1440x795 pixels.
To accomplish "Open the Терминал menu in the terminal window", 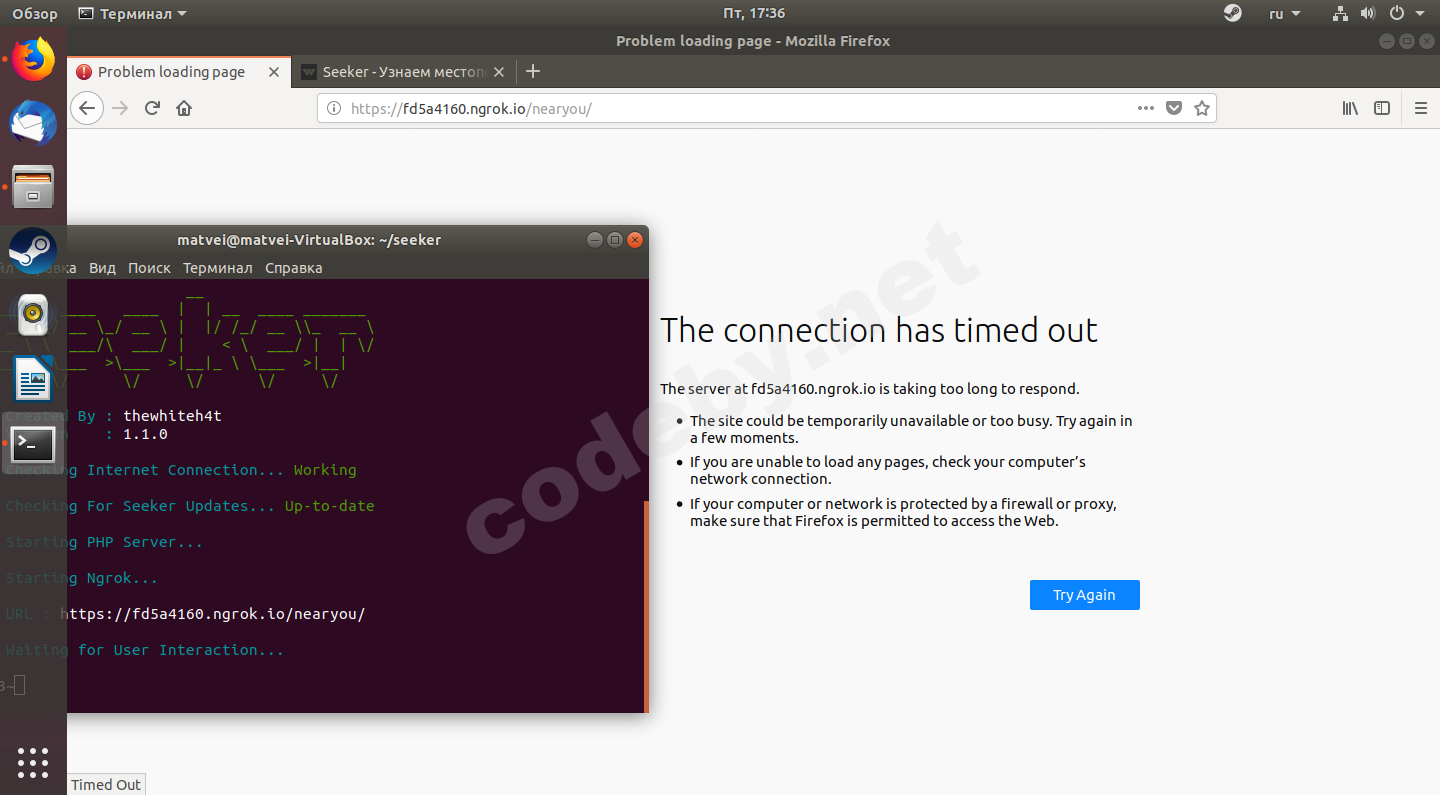I will (218, 268).
